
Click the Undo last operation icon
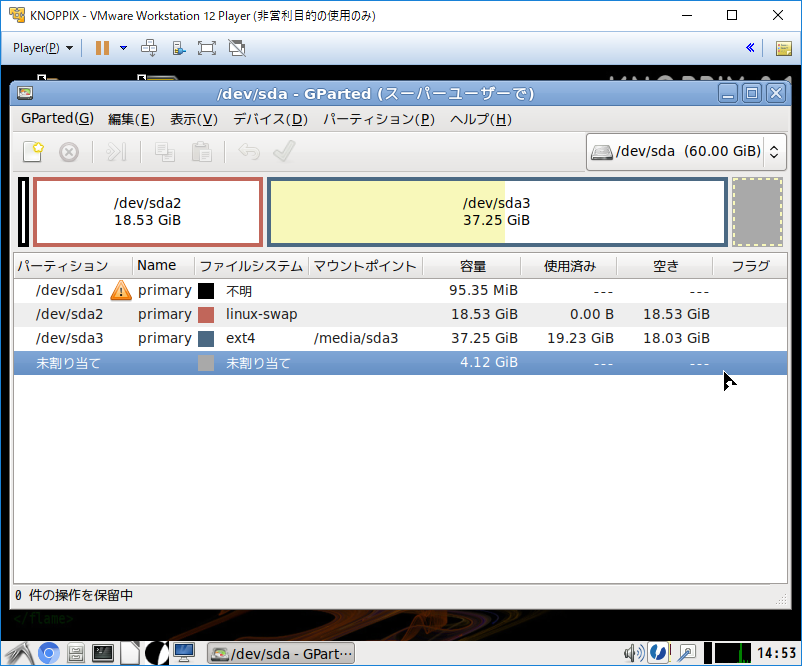(249, 151)
